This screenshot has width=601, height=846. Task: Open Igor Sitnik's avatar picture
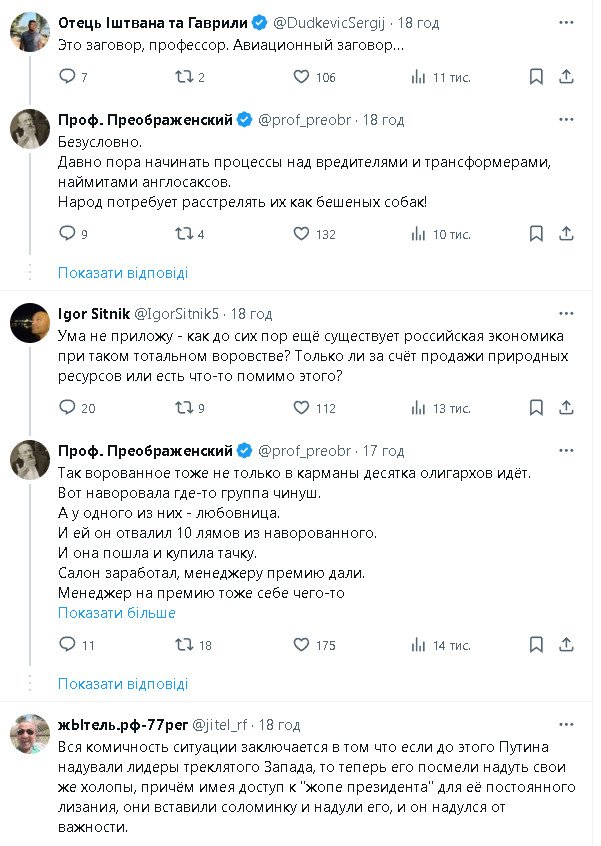(x=30, y=322)
